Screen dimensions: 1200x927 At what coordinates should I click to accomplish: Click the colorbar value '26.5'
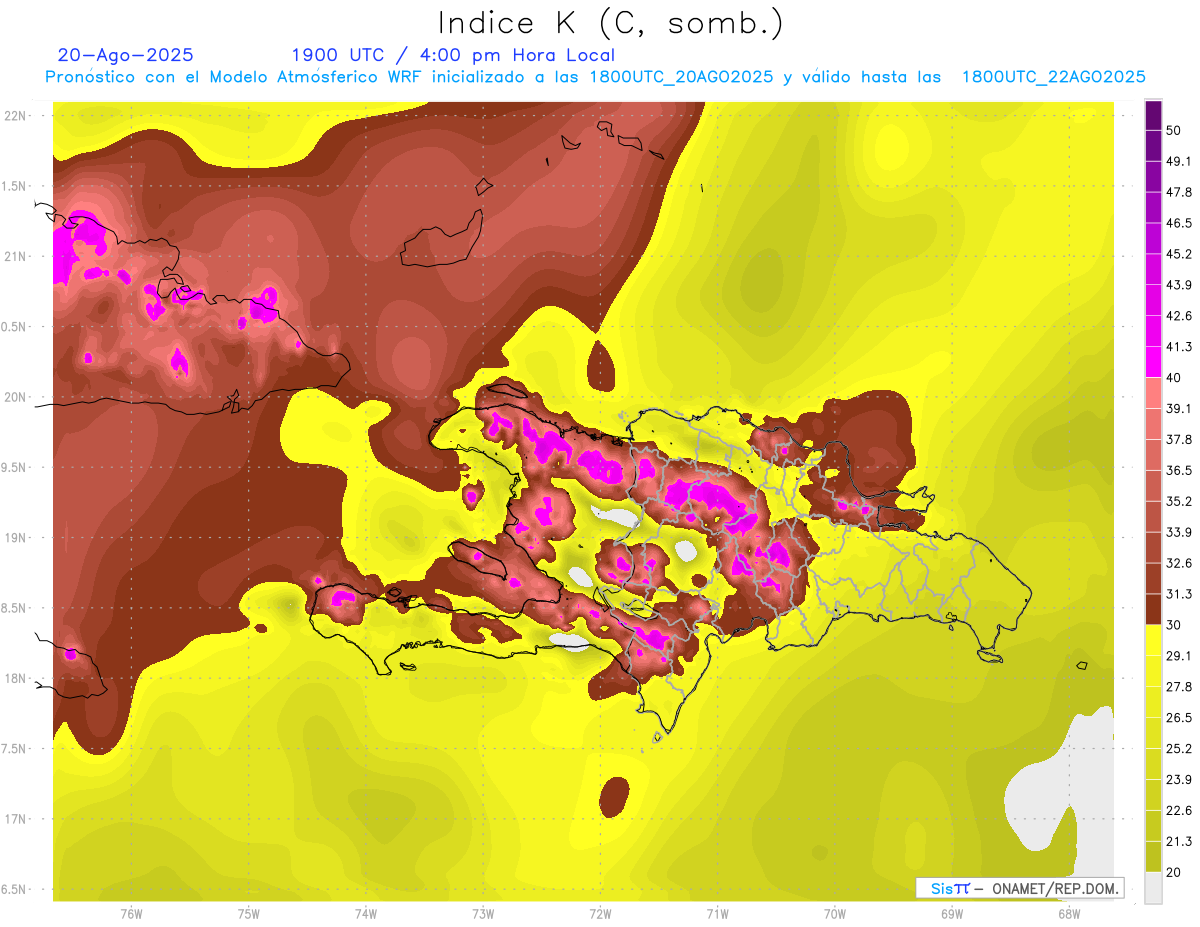pos(1178,718)
